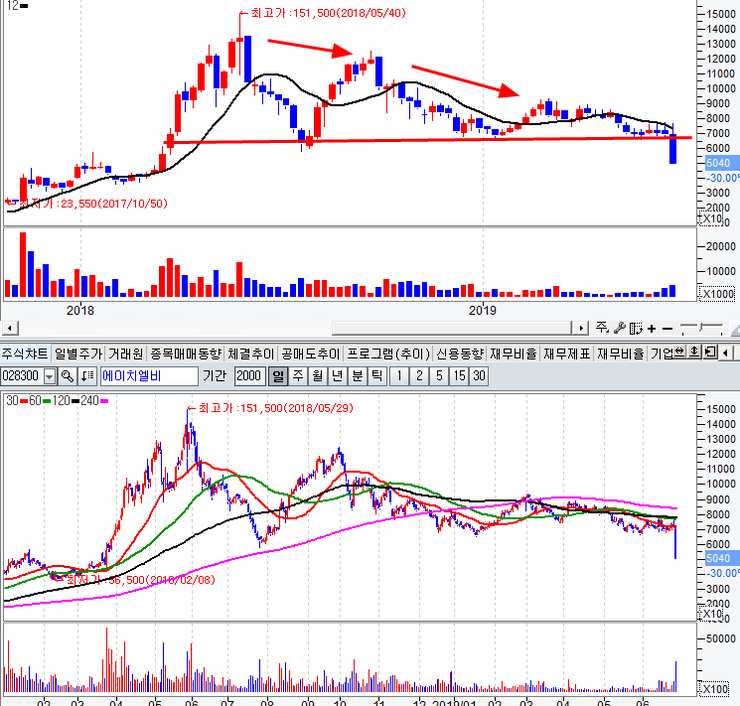740x706 pixels.
Task: Click the zoom-in plus icon
Action: pos(652,328)
